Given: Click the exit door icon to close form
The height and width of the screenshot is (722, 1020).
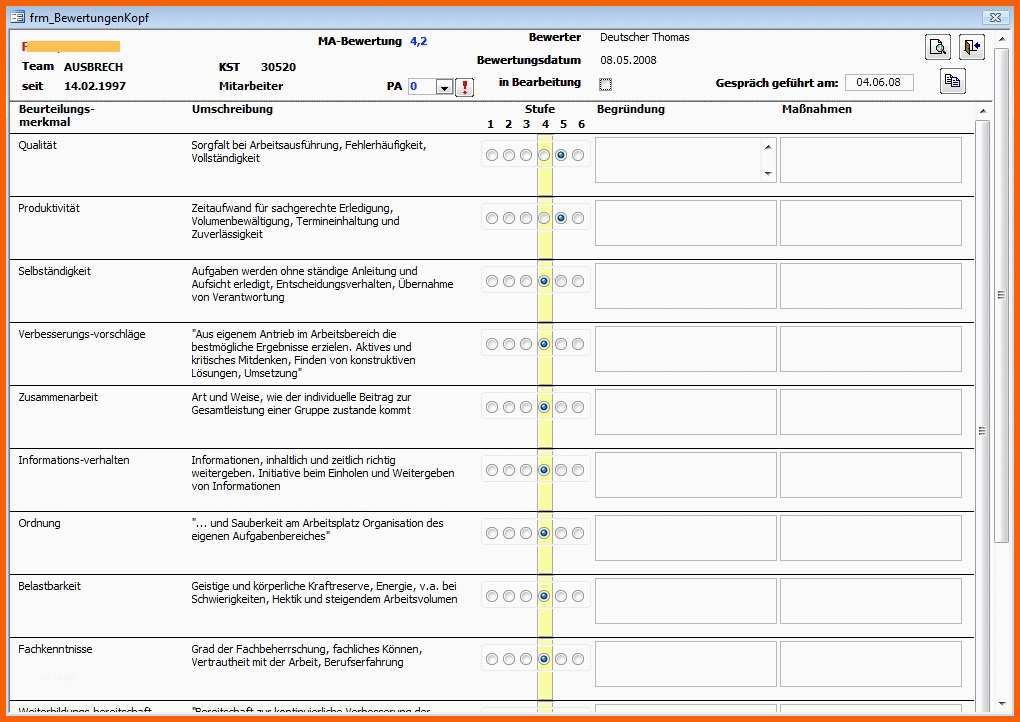Looking at the screenshot, I should [971, 47].
